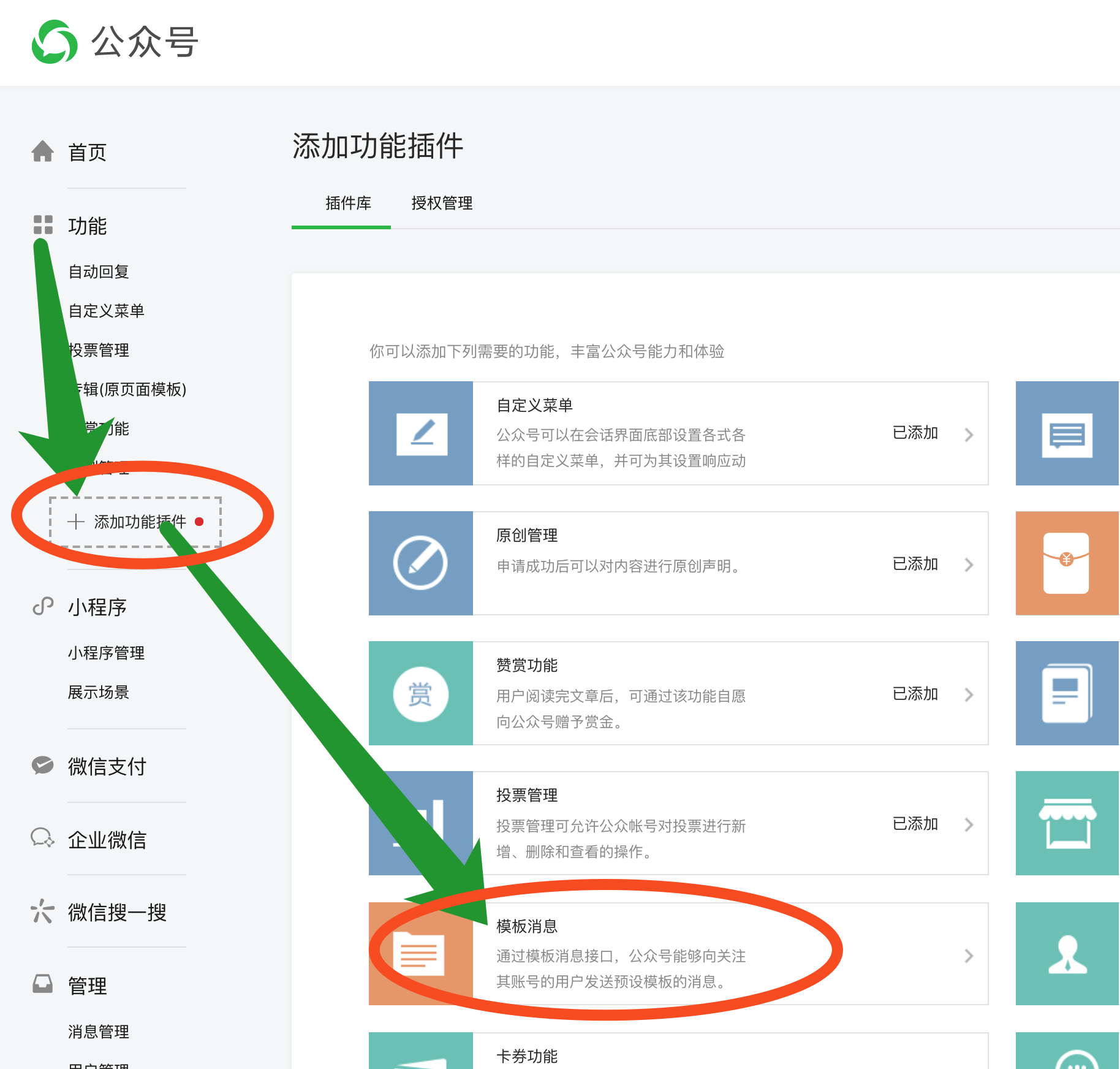Click the 模板消息 orange document icon
Viewport: 1120px width, 1069px height.
[x=420, y=954]
